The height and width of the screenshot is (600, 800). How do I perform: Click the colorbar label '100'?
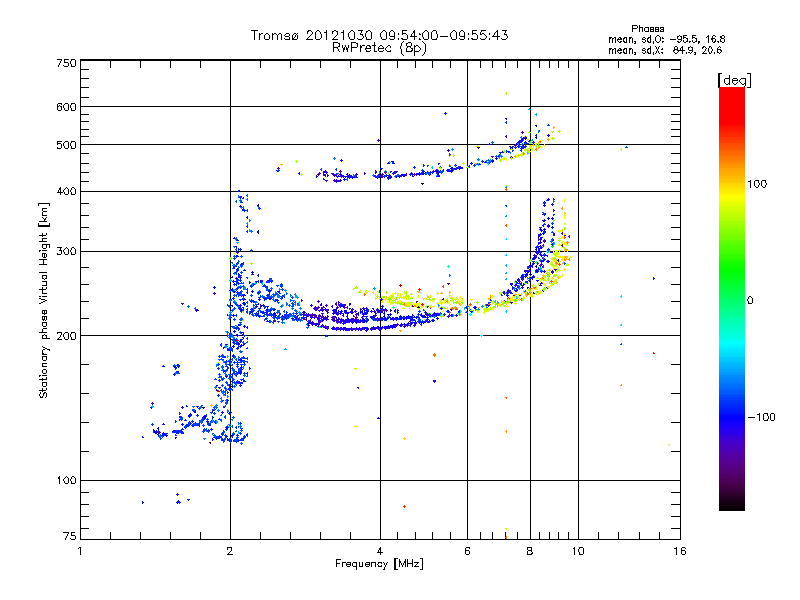757,184
